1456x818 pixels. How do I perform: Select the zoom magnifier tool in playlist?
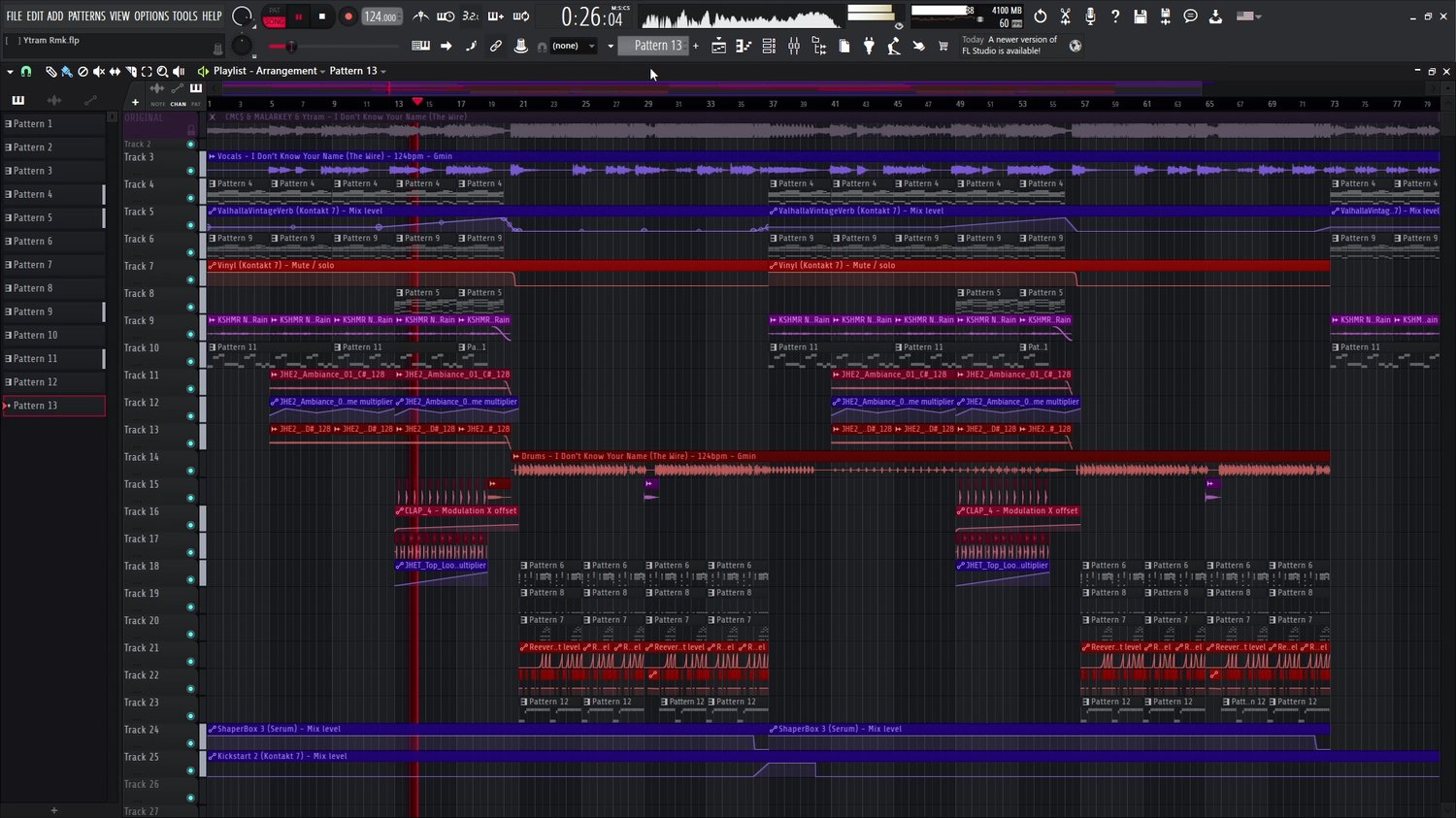tap(162, 72)
